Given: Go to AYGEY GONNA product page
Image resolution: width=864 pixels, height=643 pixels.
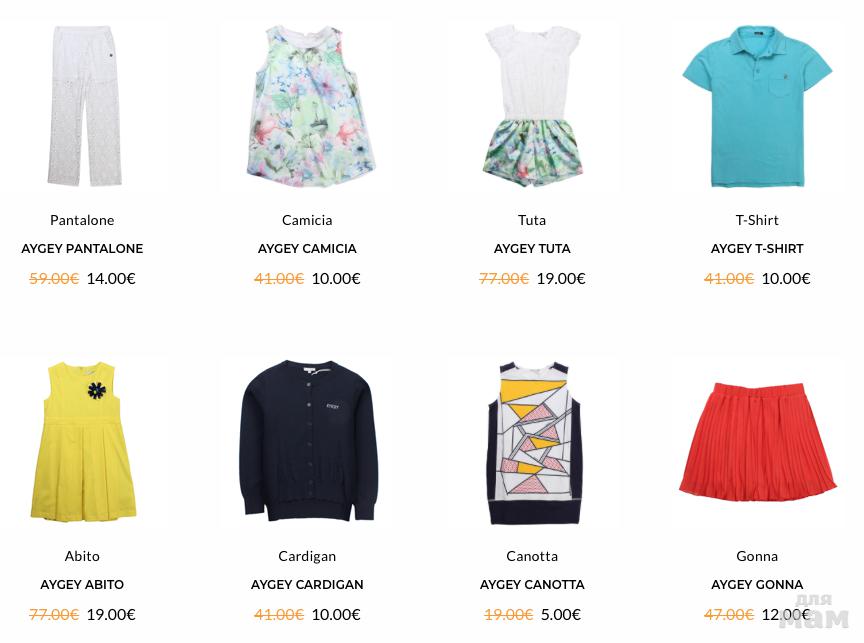Looking at the screenshot, I should click(x=757, y=585).
